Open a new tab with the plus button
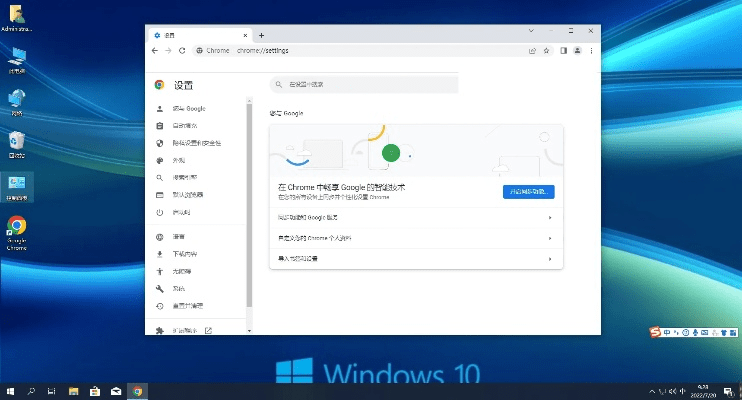The height and width of the screenshot is (400, 742). tap(261, 36)
